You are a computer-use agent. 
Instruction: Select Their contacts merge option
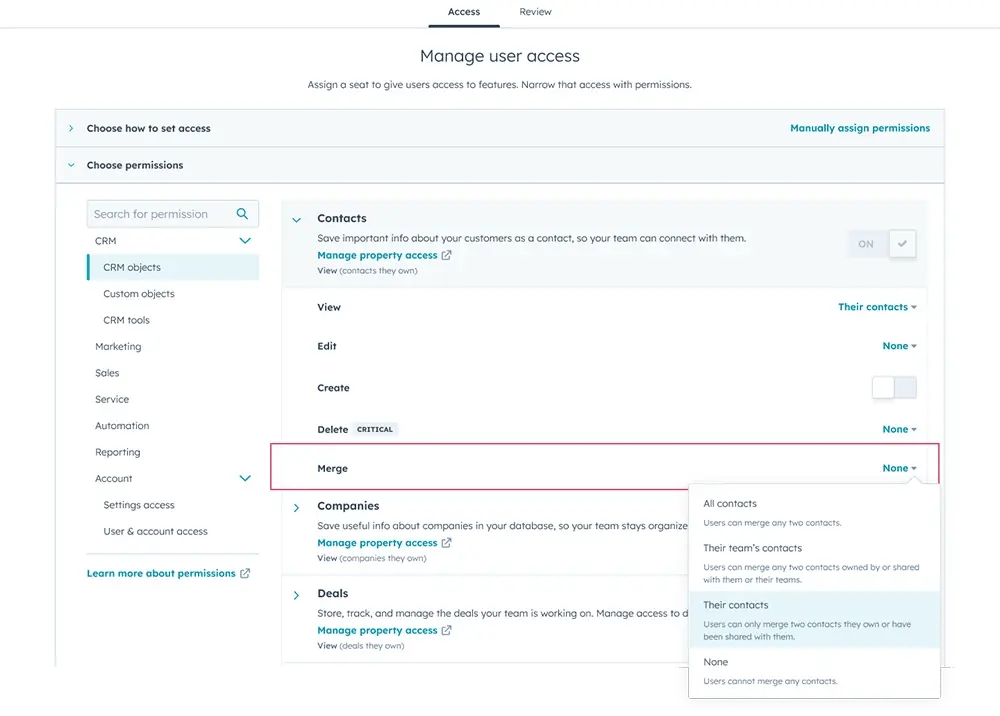(814, 620)
